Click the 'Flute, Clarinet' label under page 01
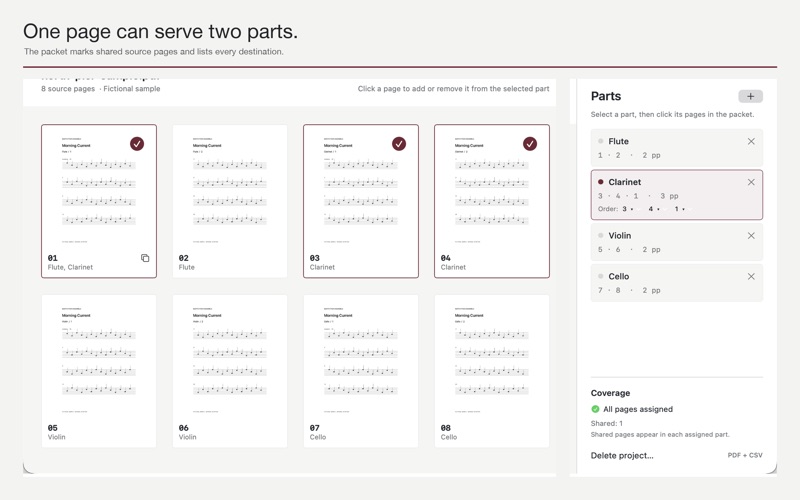The width and height of the screenshot is (800, 500). [70, 267]
